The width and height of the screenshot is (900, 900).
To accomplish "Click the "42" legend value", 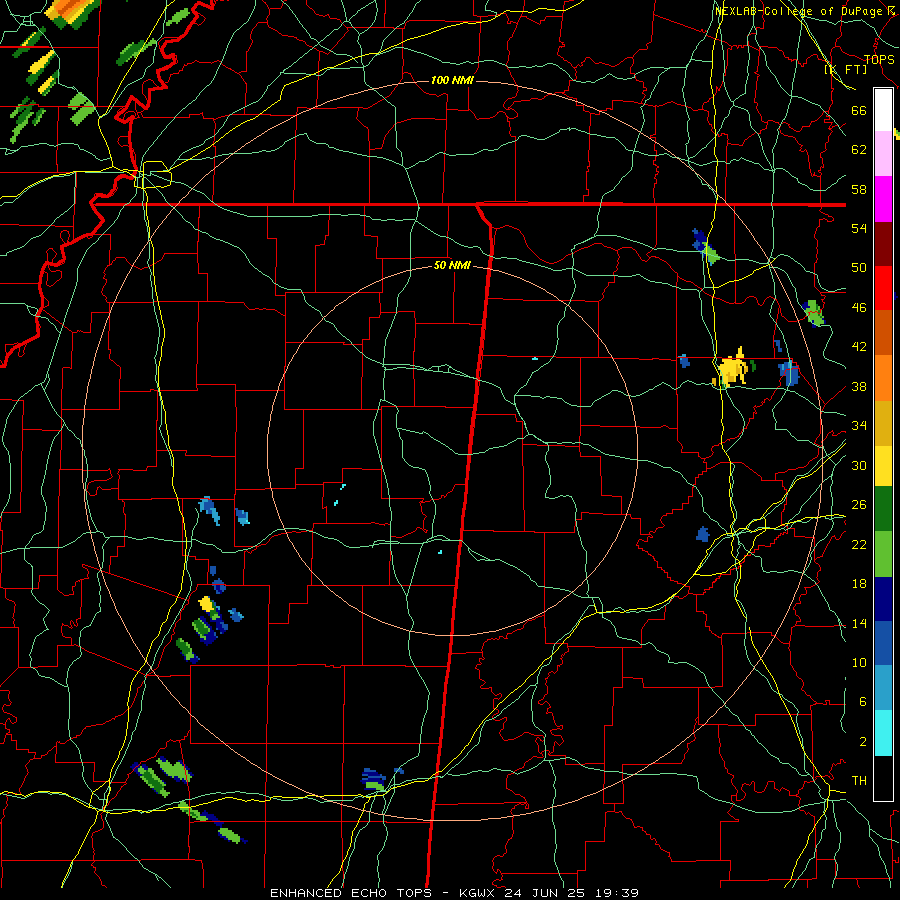I will (x=859, y=347).
